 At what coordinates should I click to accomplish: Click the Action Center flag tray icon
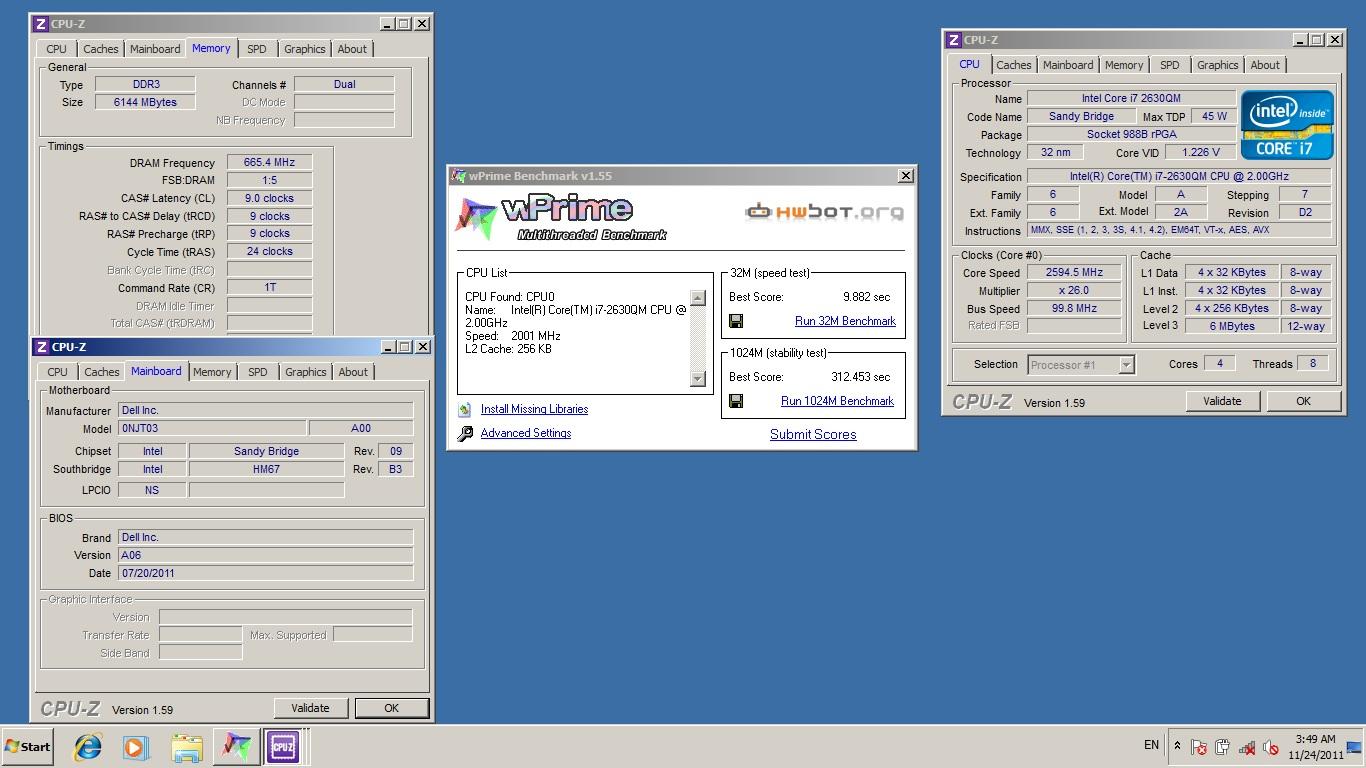[x=1198, y=747]
